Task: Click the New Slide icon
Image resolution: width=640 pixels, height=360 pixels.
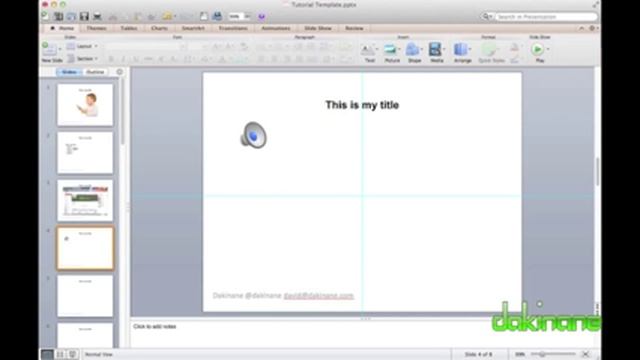Action: coord(49,49)
